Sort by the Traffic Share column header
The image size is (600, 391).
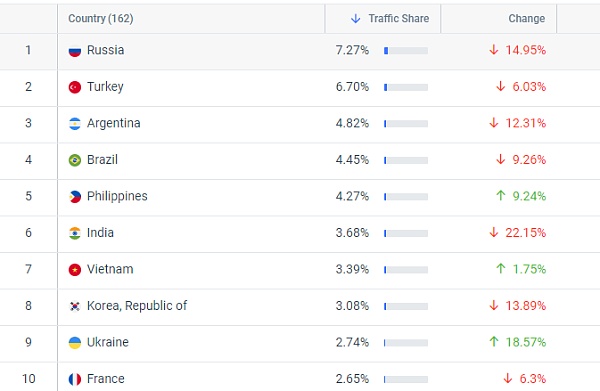pyautogui.click(x=398, y=18)
